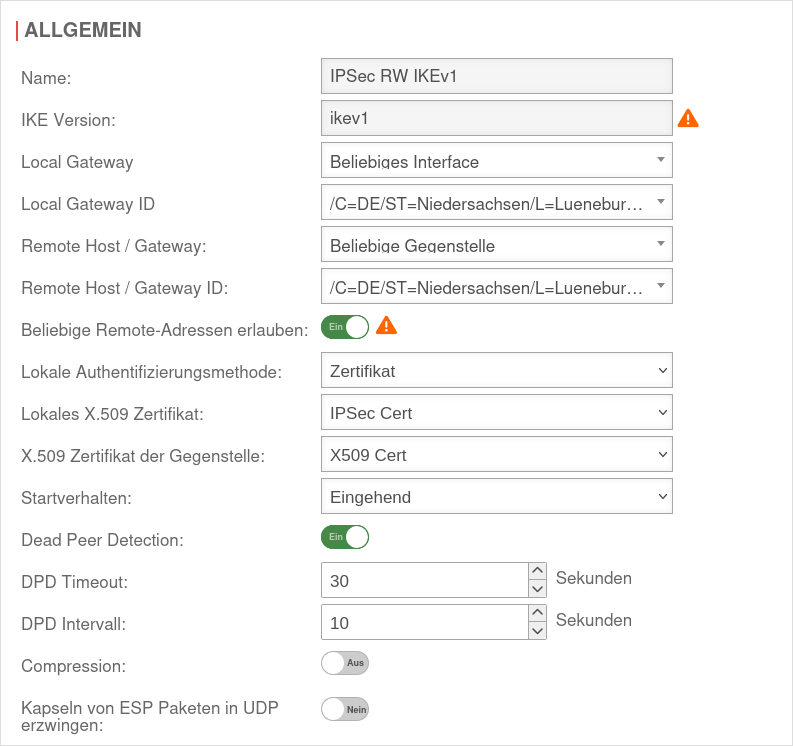Open Lokale Authentifizierungsmethode dropdown showing Zertifikat

point(496,371)
